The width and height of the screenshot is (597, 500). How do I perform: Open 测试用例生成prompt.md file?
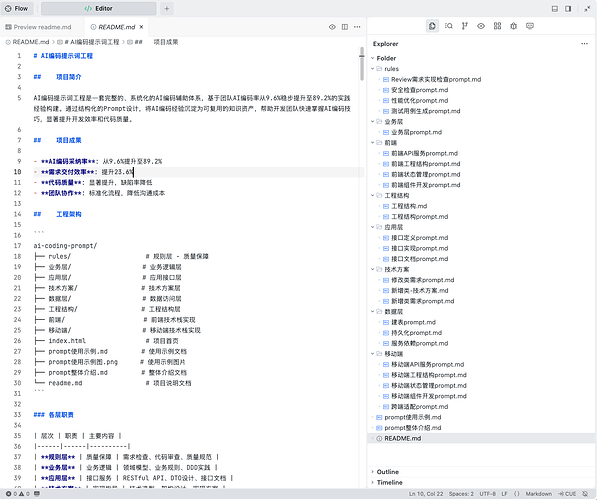coord(425,111)
